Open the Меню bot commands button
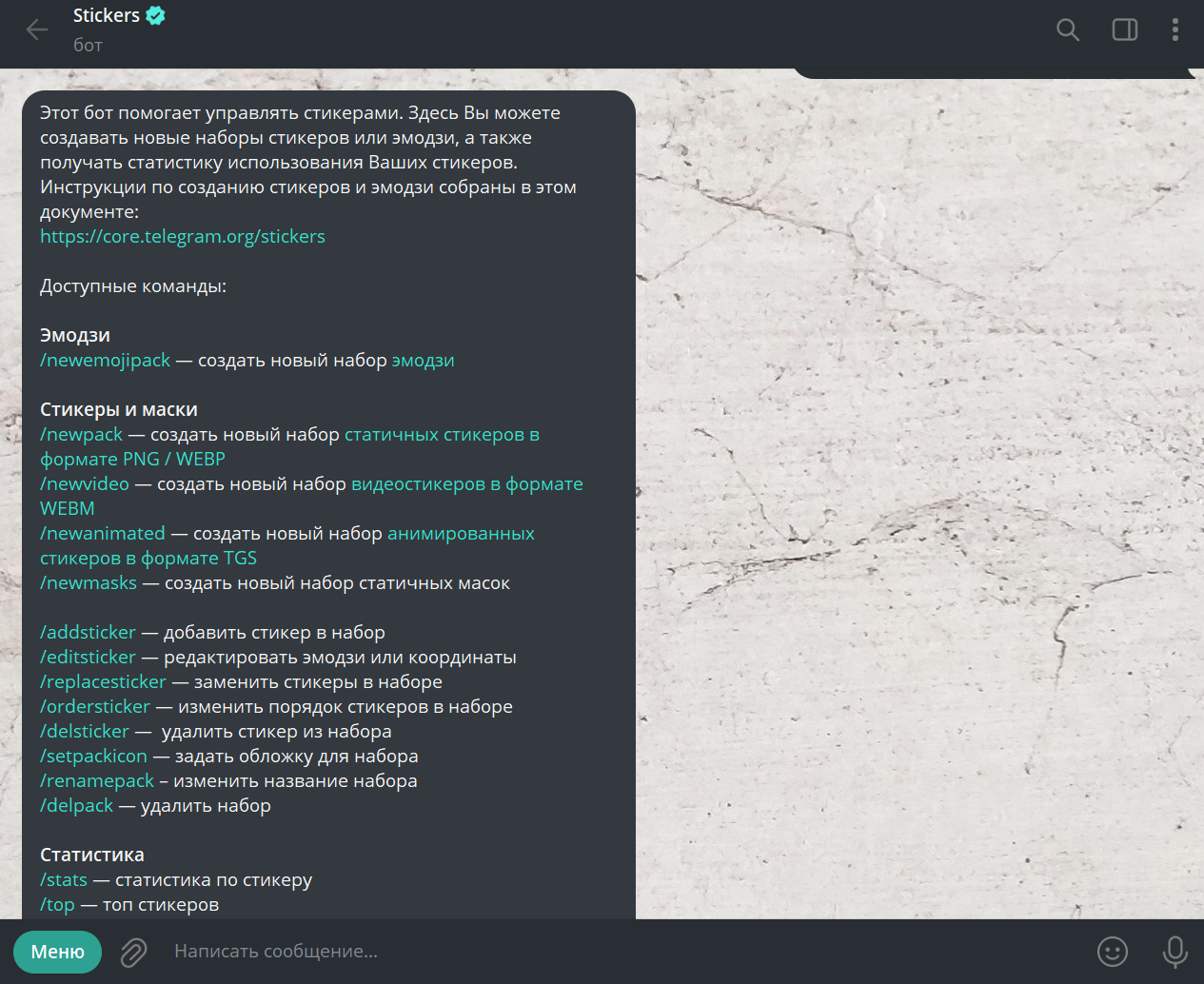Screen dimensions: 1204x984 pos(57,952)
